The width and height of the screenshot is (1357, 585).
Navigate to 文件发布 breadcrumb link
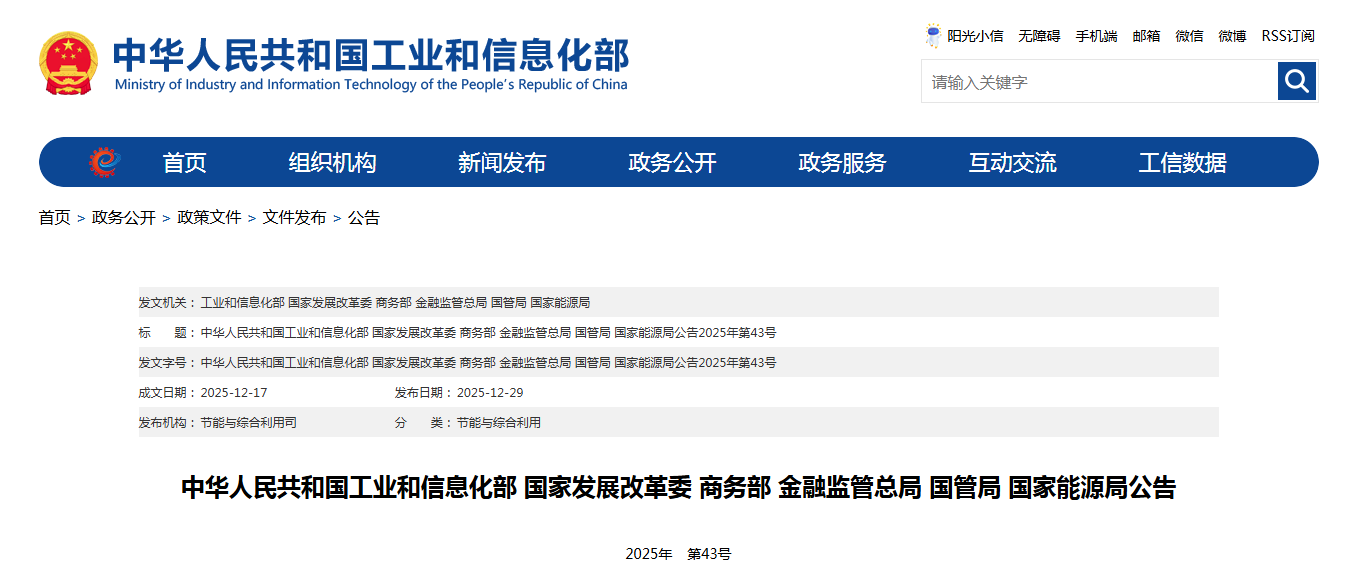click(x=294, y=218)
